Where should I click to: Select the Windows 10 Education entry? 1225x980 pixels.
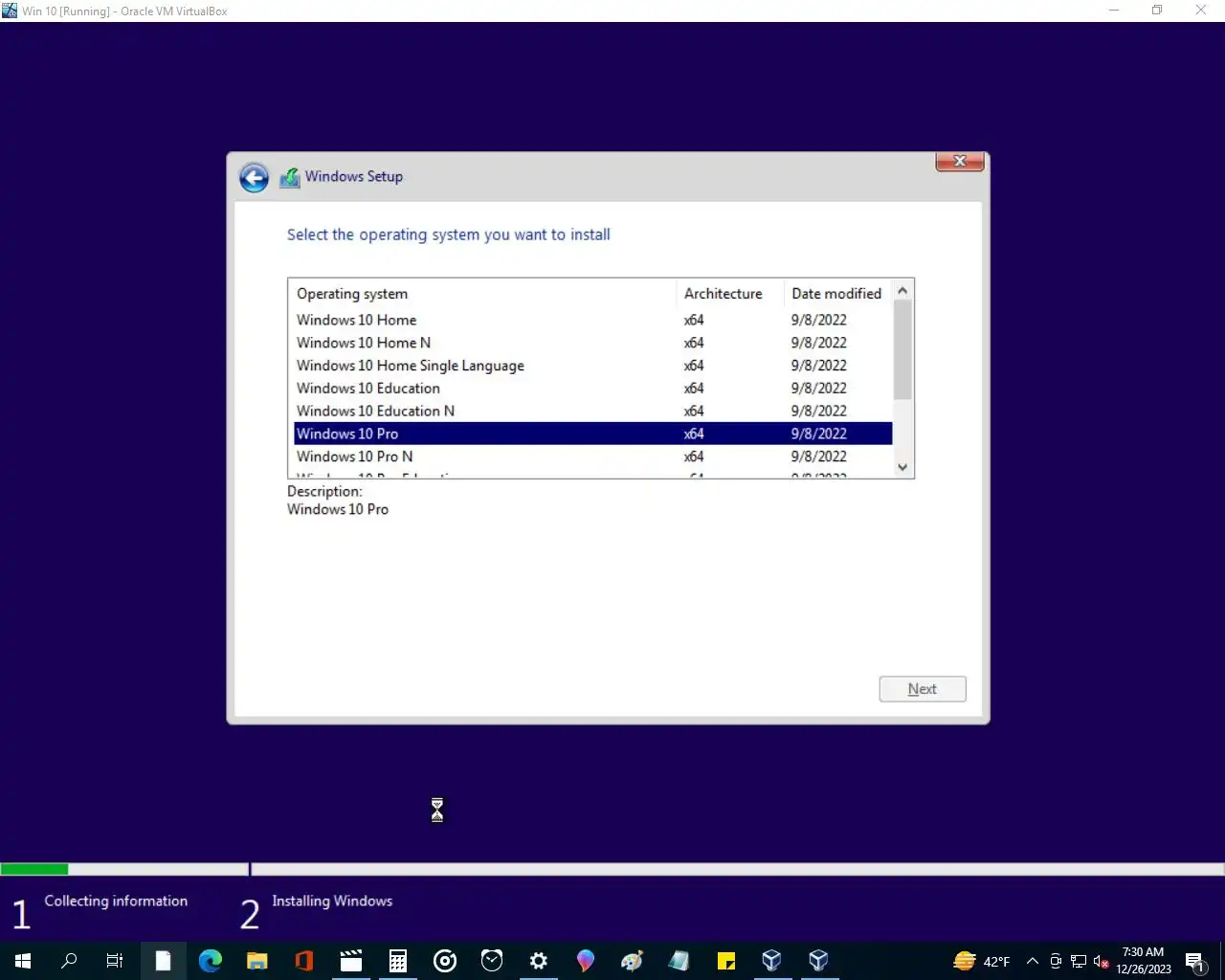(592, 389)
